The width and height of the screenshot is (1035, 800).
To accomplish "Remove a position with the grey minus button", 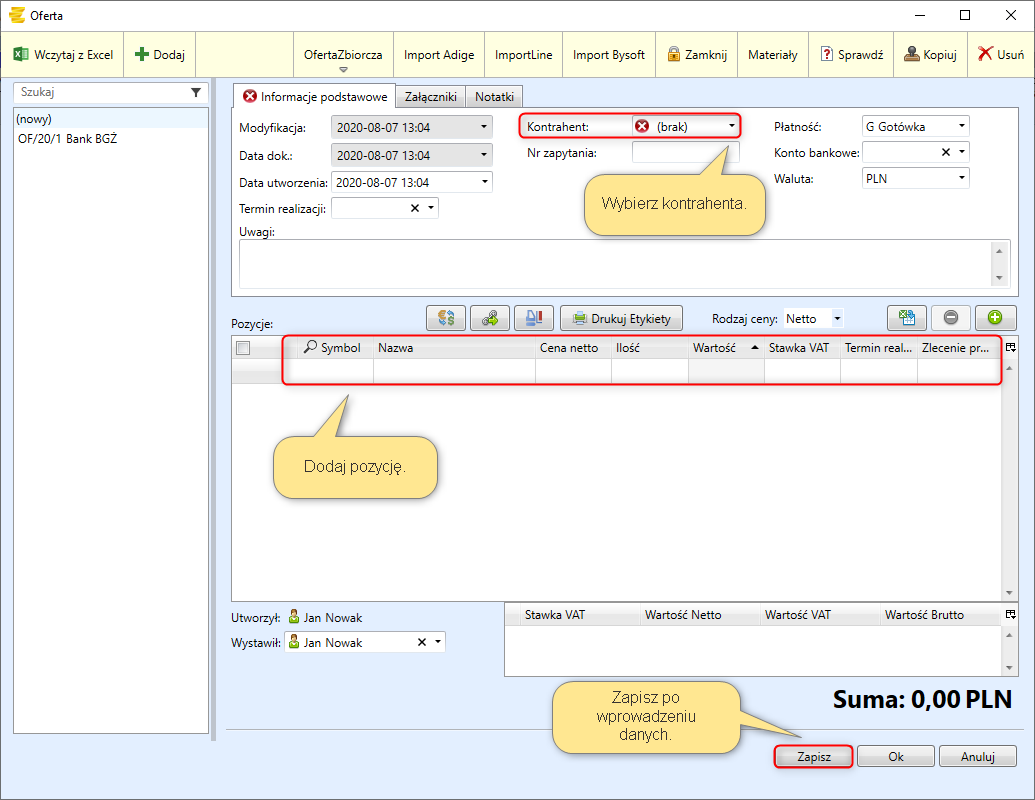I will (x=951, y=318).
